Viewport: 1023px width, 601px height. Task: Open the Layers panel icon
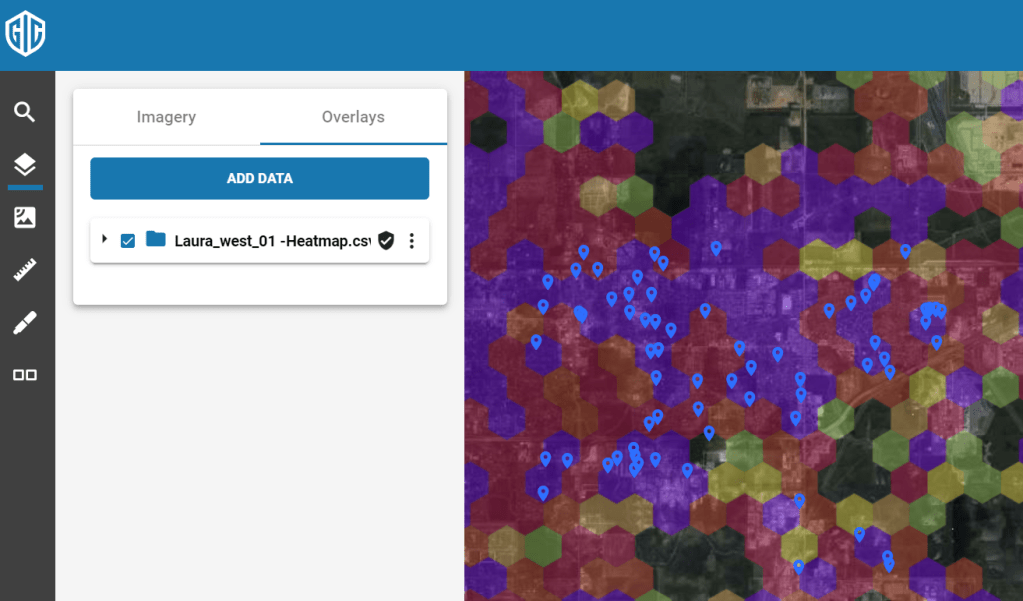25,165
